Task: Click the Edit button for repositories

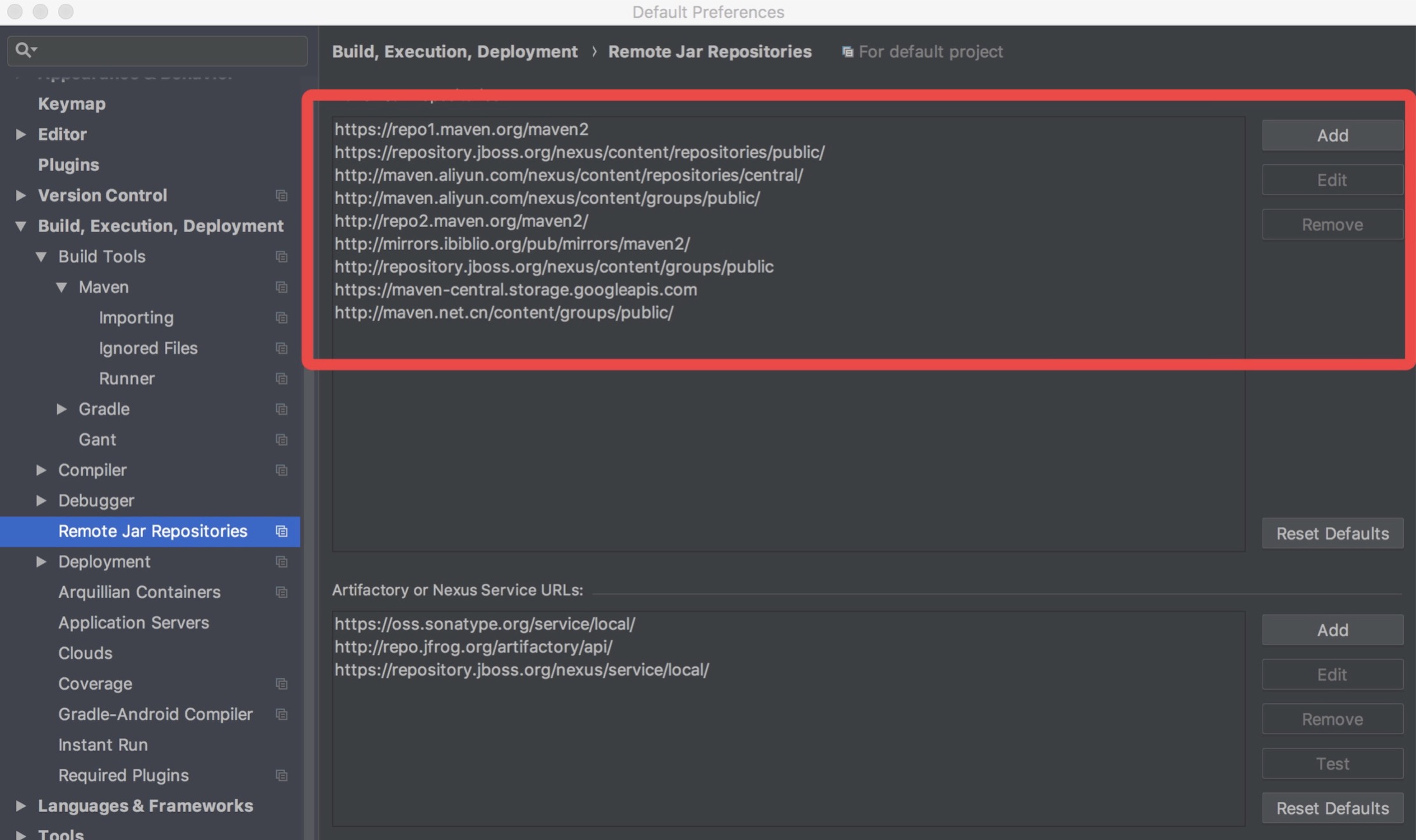Action: pos(1332,179)
